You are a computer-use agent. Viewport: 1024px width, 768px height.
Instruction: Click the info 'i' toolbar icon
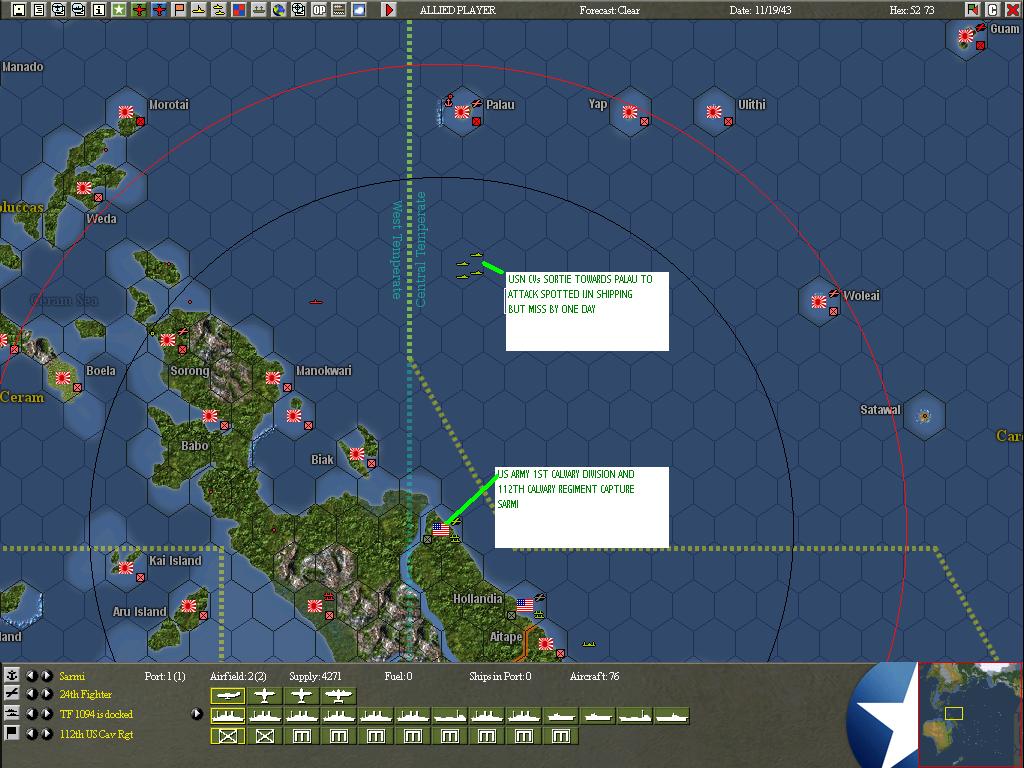(99, 9)
